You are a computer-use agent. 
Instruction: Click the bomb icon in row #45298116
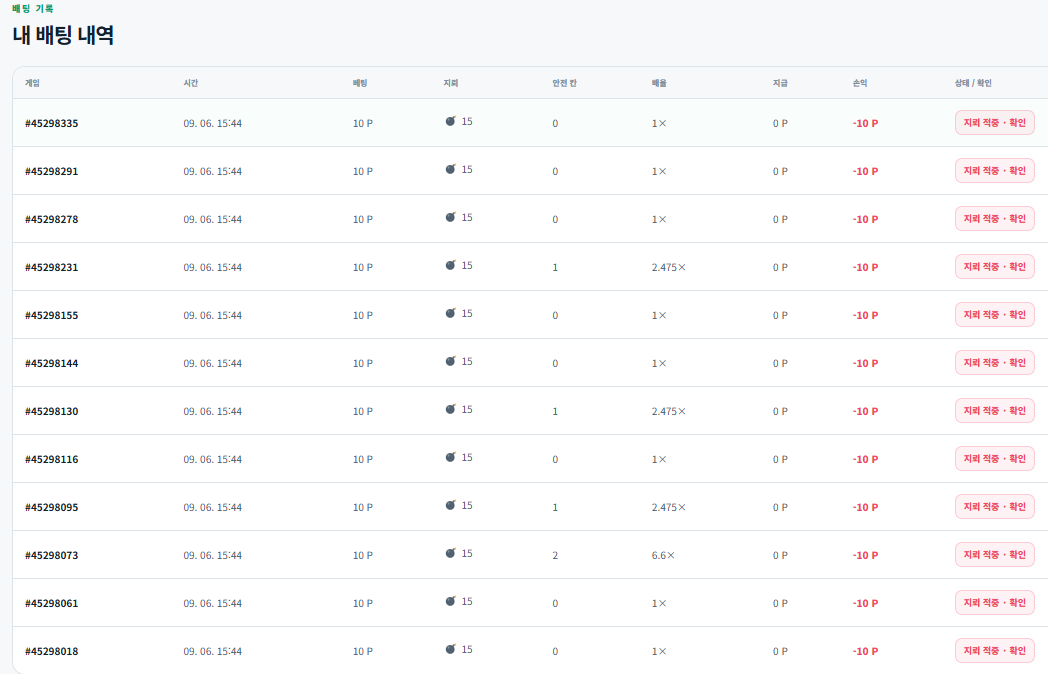click(x=450, y=457)
